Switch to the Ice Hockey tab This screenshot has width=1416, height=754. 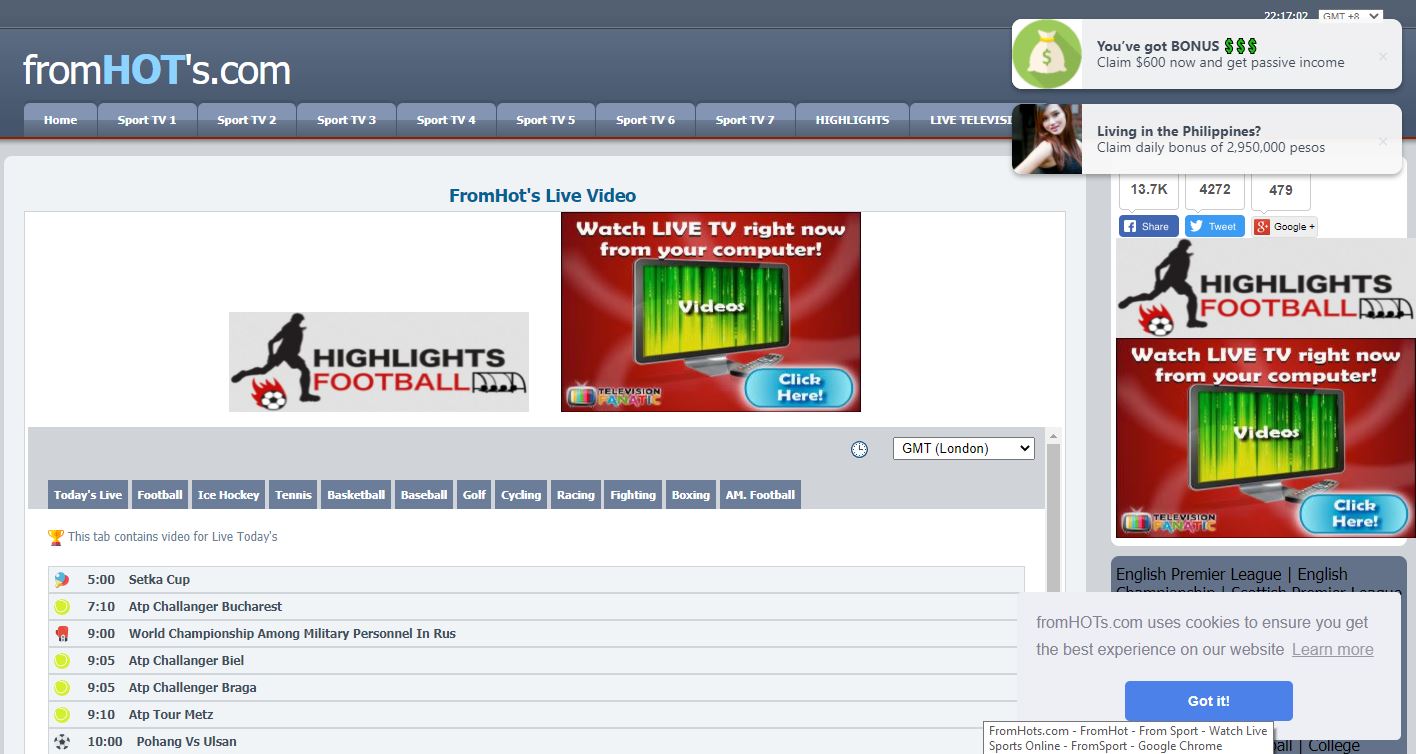coord(228,495)
